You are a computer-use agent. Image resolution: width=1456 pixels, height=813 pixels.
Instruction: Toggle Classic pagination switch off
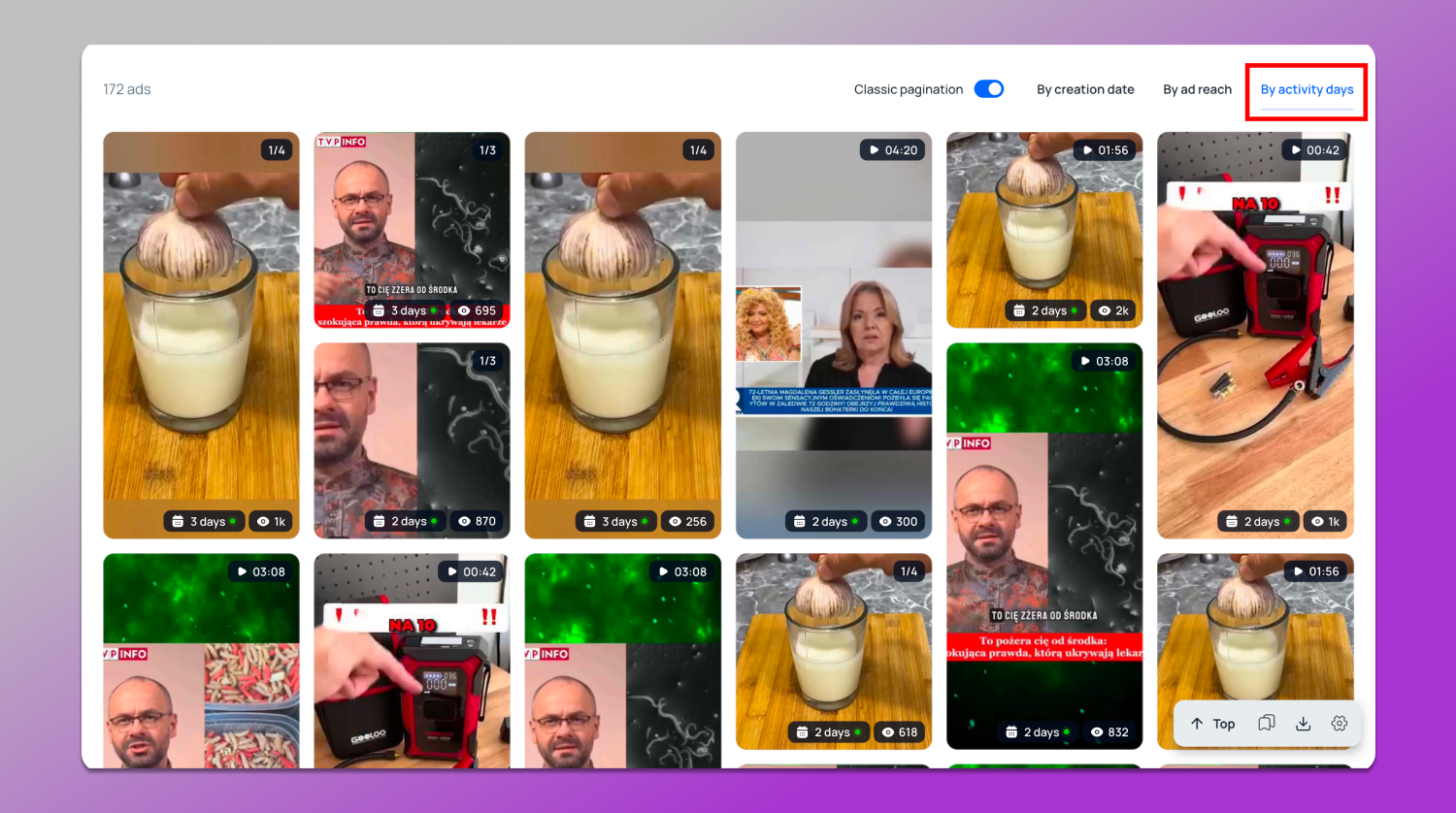[988, 89]
